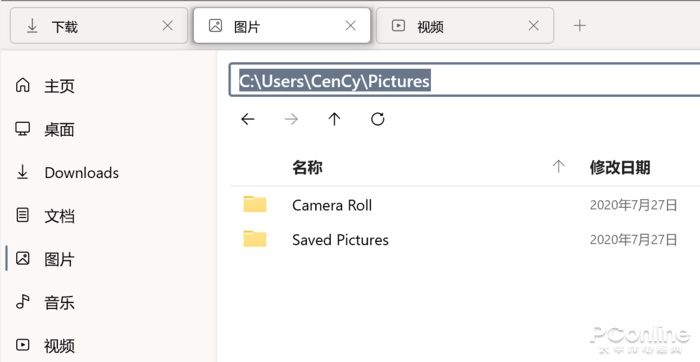Refresh the current folder view
Image resolution: width=700 pixels, height=362 pixels.
point(378,119)
